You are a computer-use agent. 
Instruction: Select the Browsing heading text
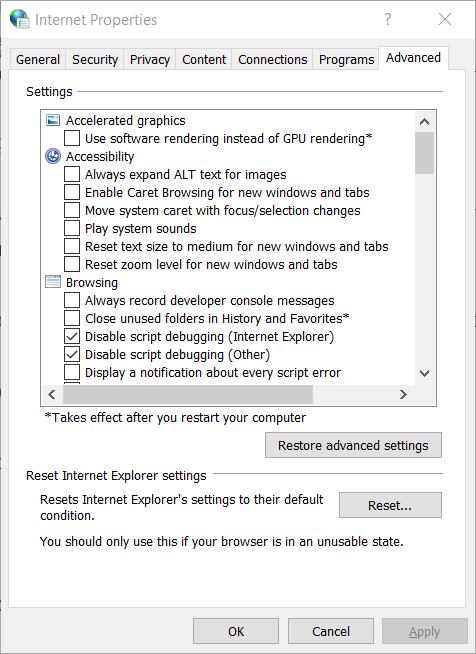[92, 282]
